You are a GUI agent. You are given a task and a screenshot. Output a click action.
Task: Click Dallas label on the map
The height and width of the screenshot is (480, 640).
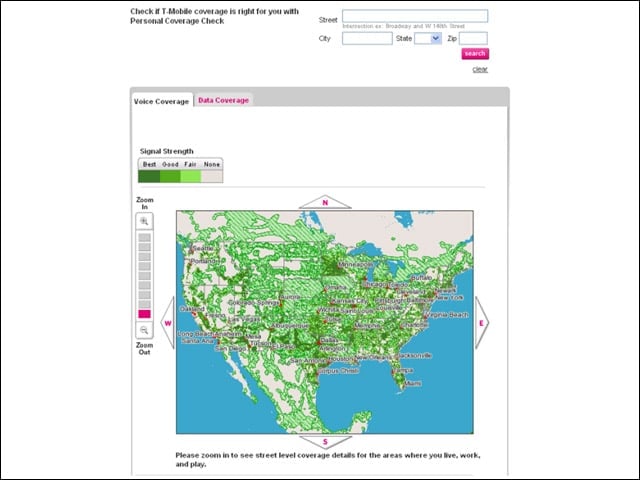[x=329, y=340]
